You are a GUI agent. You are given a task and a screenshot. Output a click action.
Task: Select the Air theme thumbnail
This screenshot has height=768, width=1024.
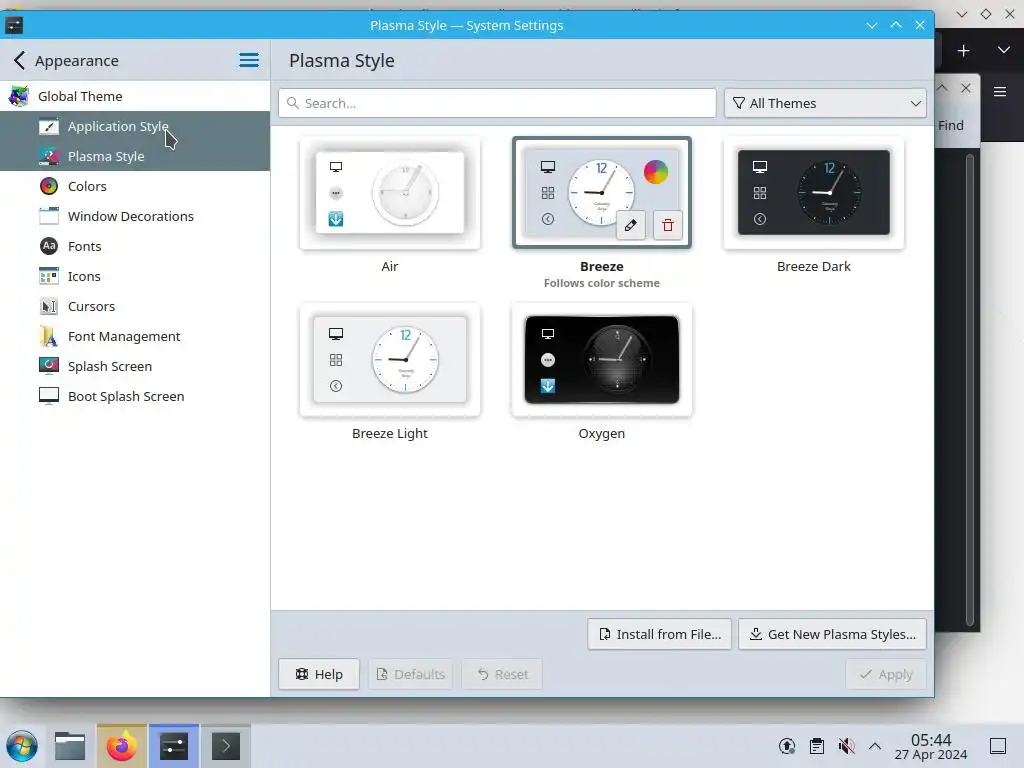click(390, 193)
